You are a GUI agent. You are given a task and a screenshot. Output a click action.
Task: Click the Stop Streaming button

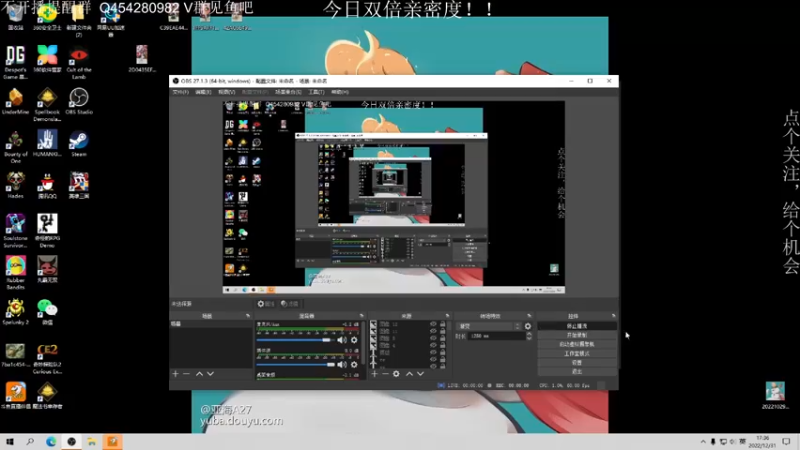577,326
